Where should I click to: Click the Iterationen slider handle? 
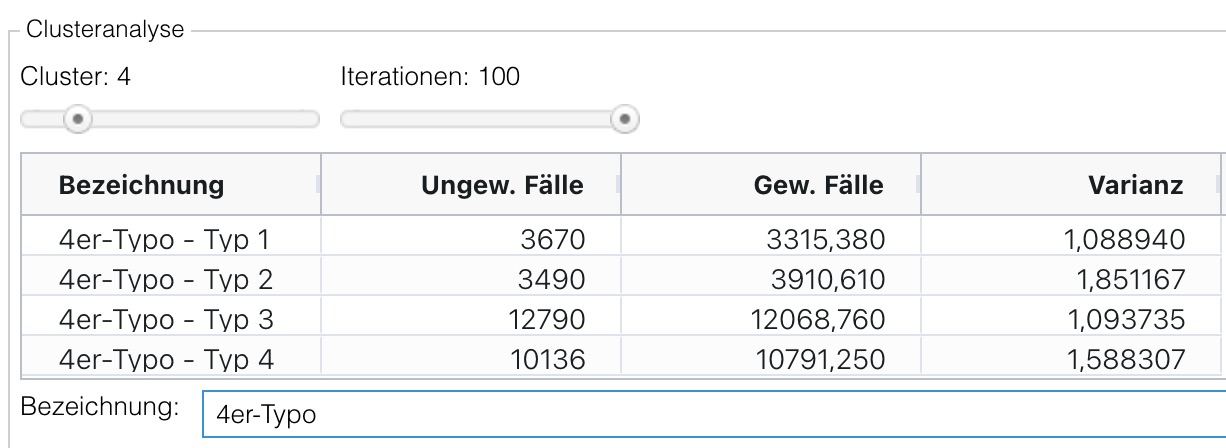pyautogui.click(x=625, y=120)
